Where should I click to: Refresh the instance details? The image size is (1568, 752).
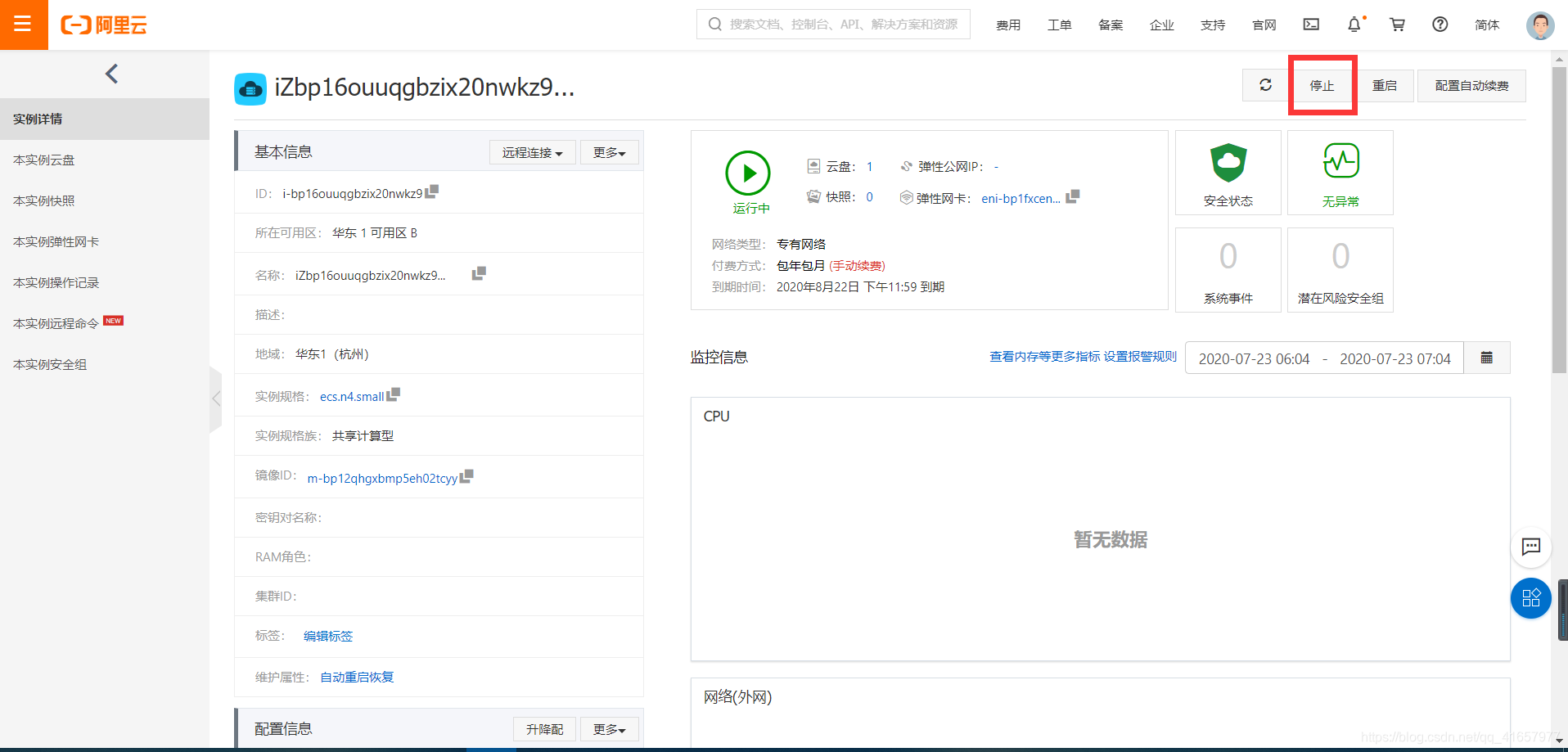point(1265,85)
